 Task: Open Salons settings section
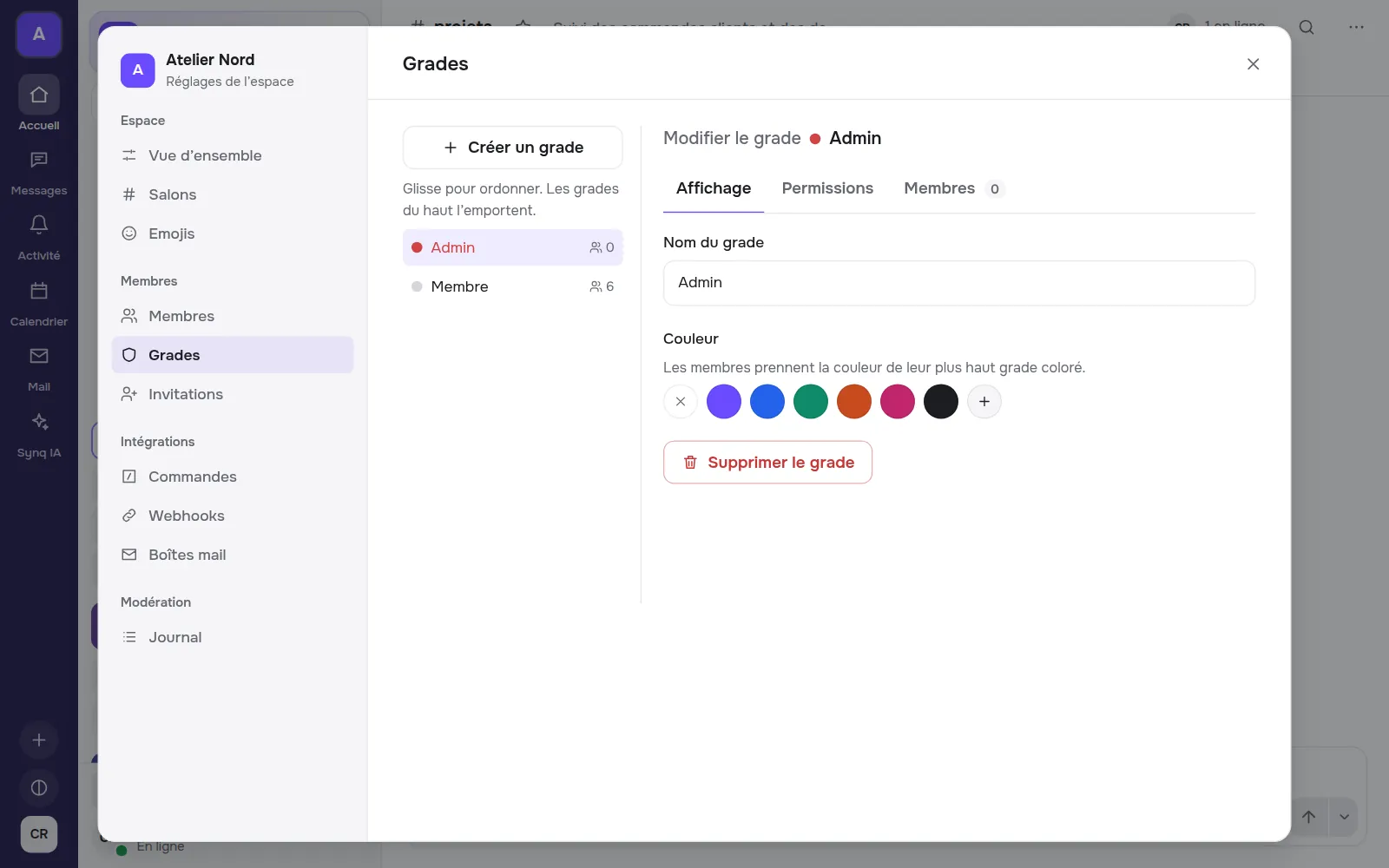(233, 194)
